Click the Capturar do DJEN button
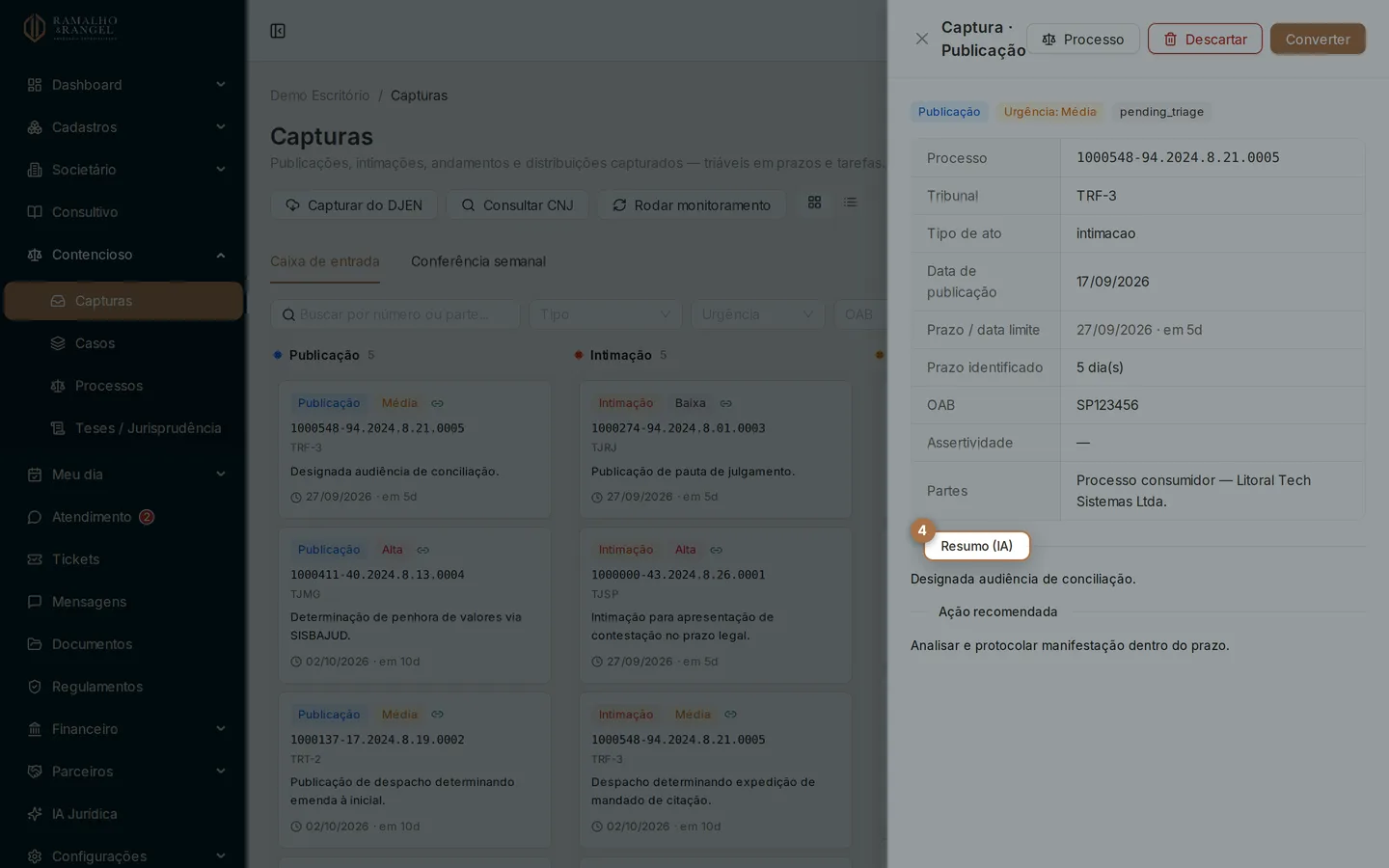Image resolution: width=1389 pixels, height=868 pixels. coord(354,205)
